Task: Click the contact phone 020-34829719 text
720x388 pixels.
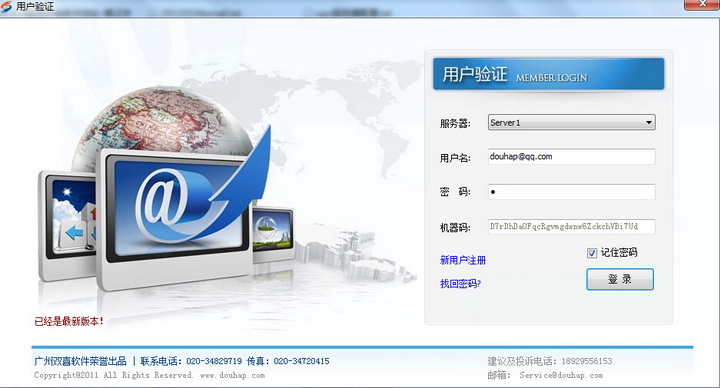Action: [214, 361]
